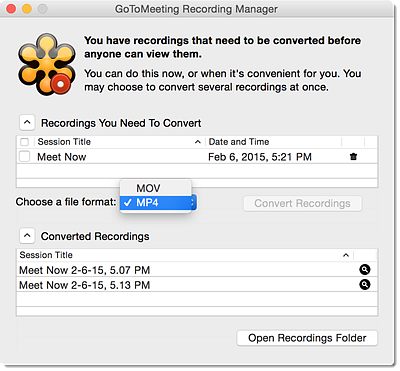Screen dimensions: 400x371
Task: Click the Date and Time column header
Action: coord(239,142)
